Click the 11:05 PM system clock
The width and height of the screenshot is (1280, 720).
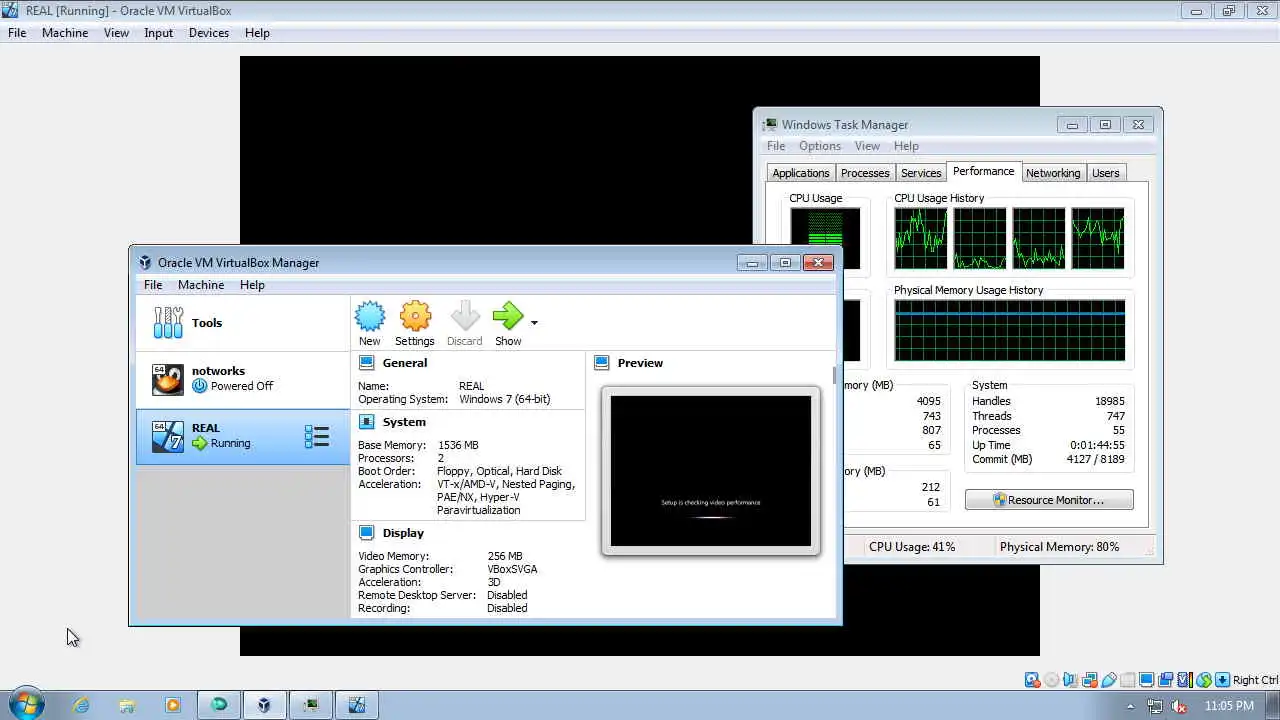(x=1229, y=706)
